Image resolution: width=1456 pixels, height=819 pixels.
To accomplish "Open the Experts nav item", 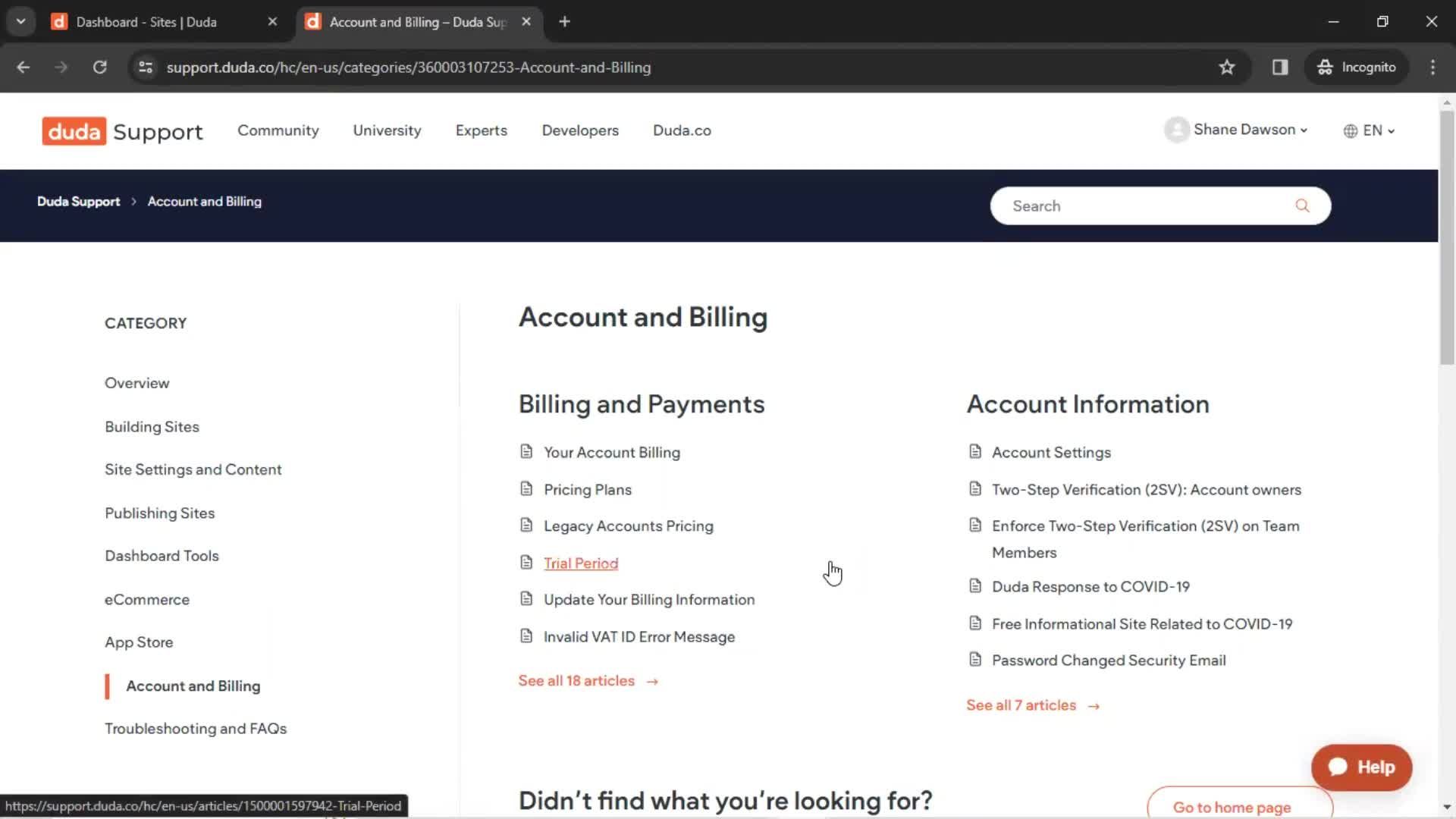I will 482,130.
